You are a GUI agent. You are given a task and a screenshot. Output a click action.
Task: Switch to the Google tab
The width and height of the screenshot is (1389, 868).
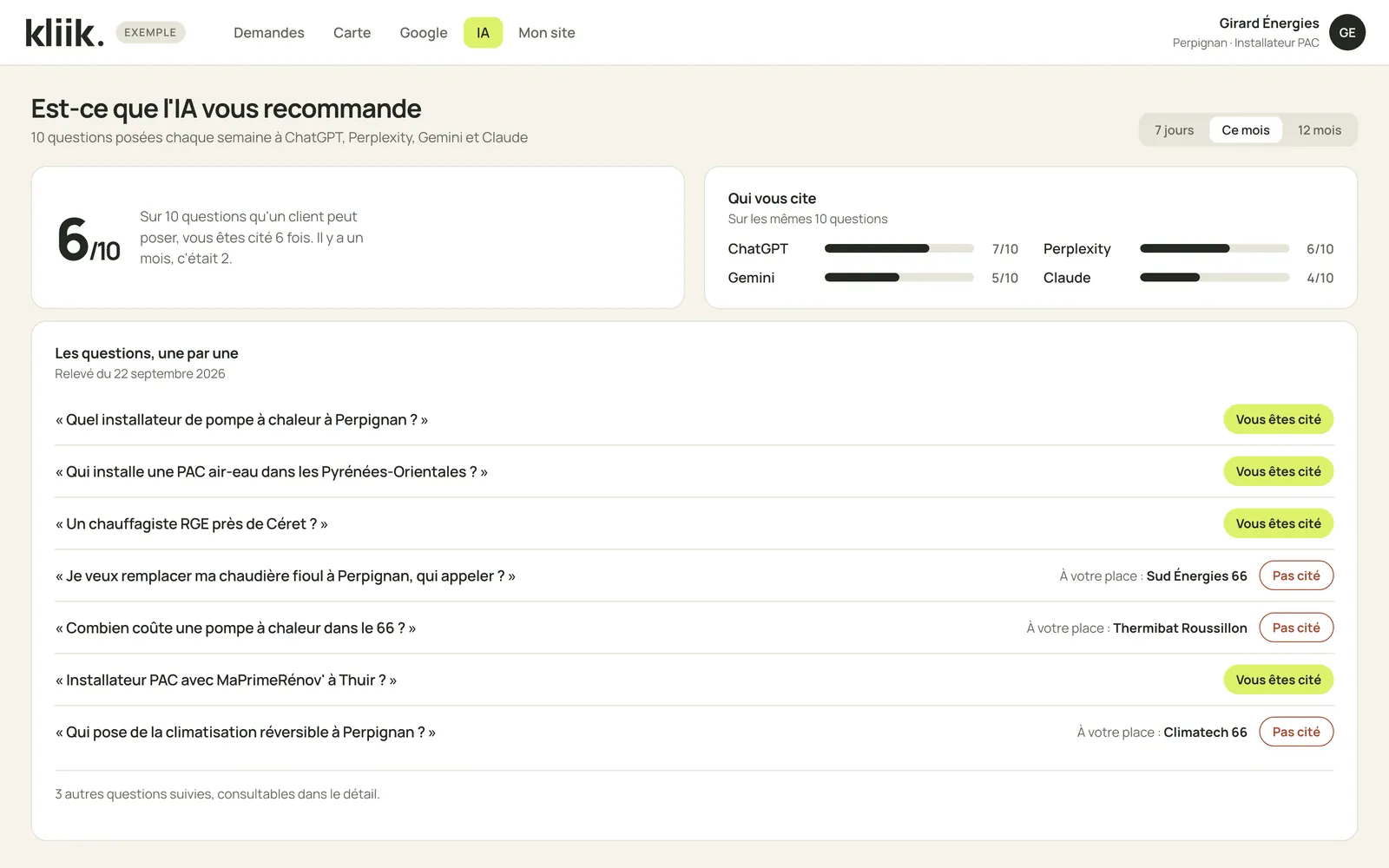424,33
